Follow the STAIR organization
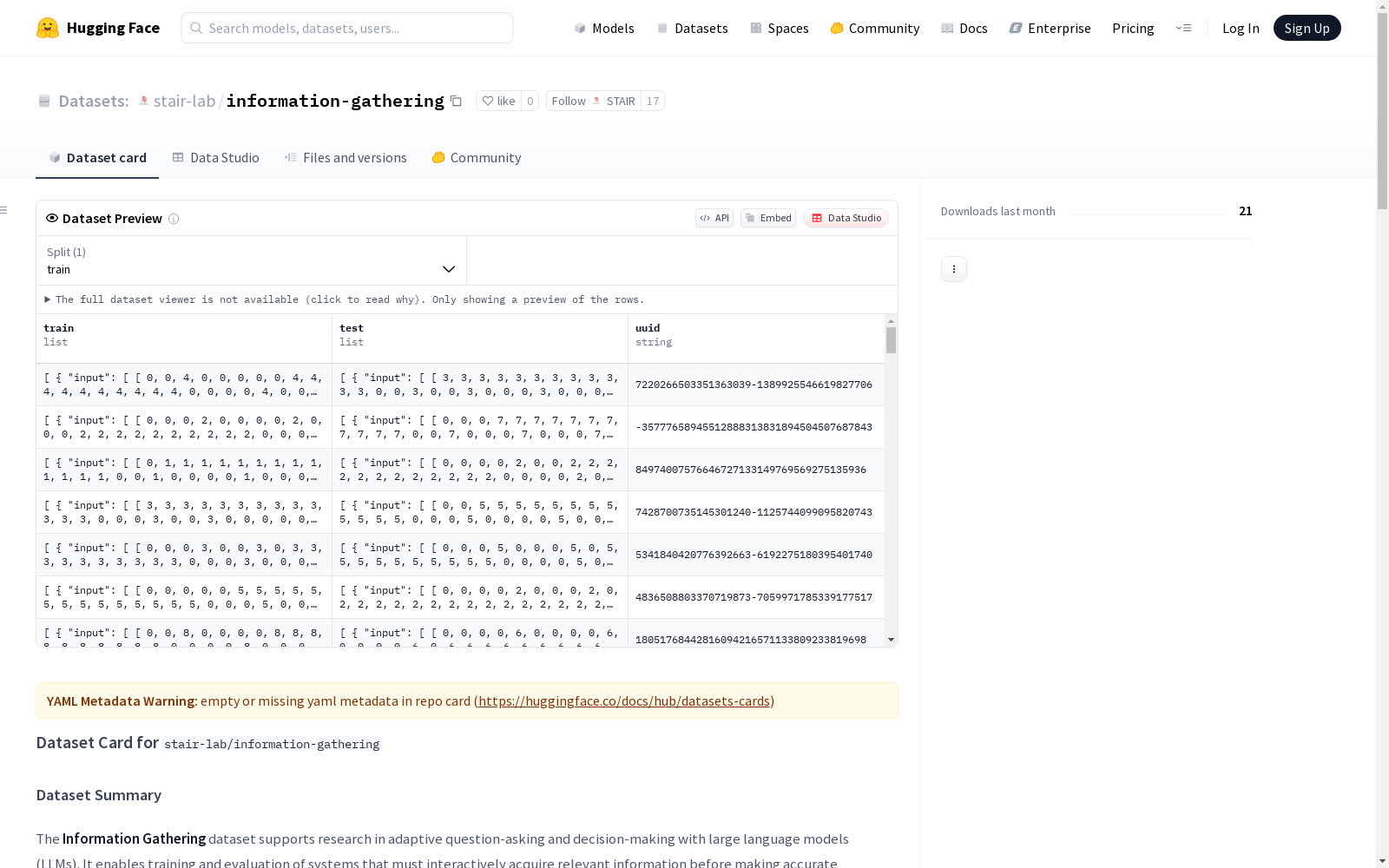 click(594, 101)
